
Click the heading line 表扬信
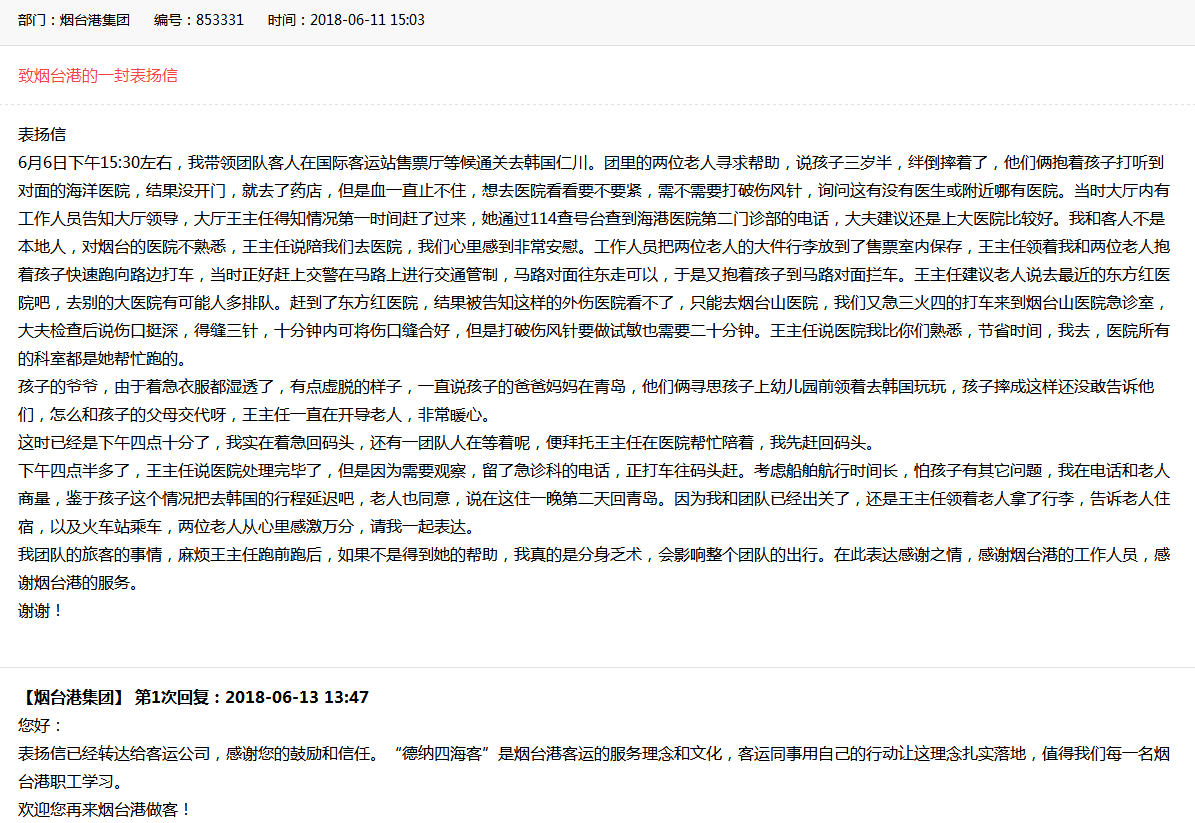[x=42, y=135]
